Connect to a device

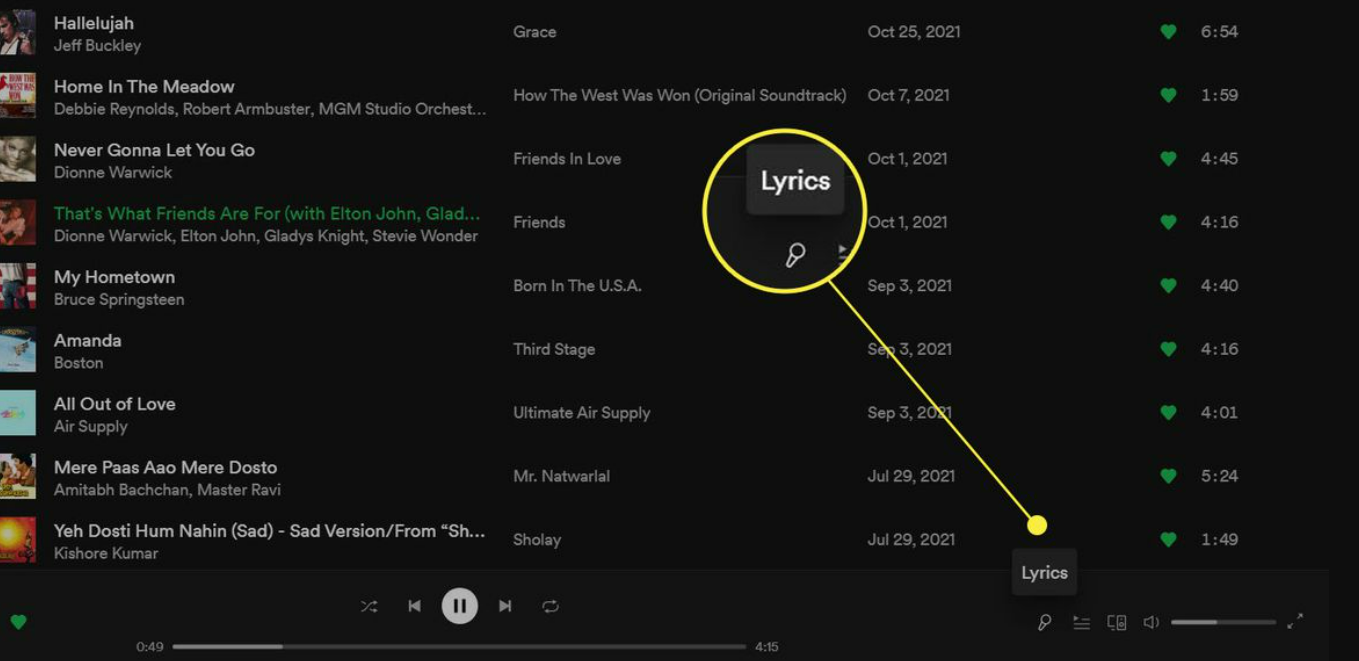tap(1116, 621)
